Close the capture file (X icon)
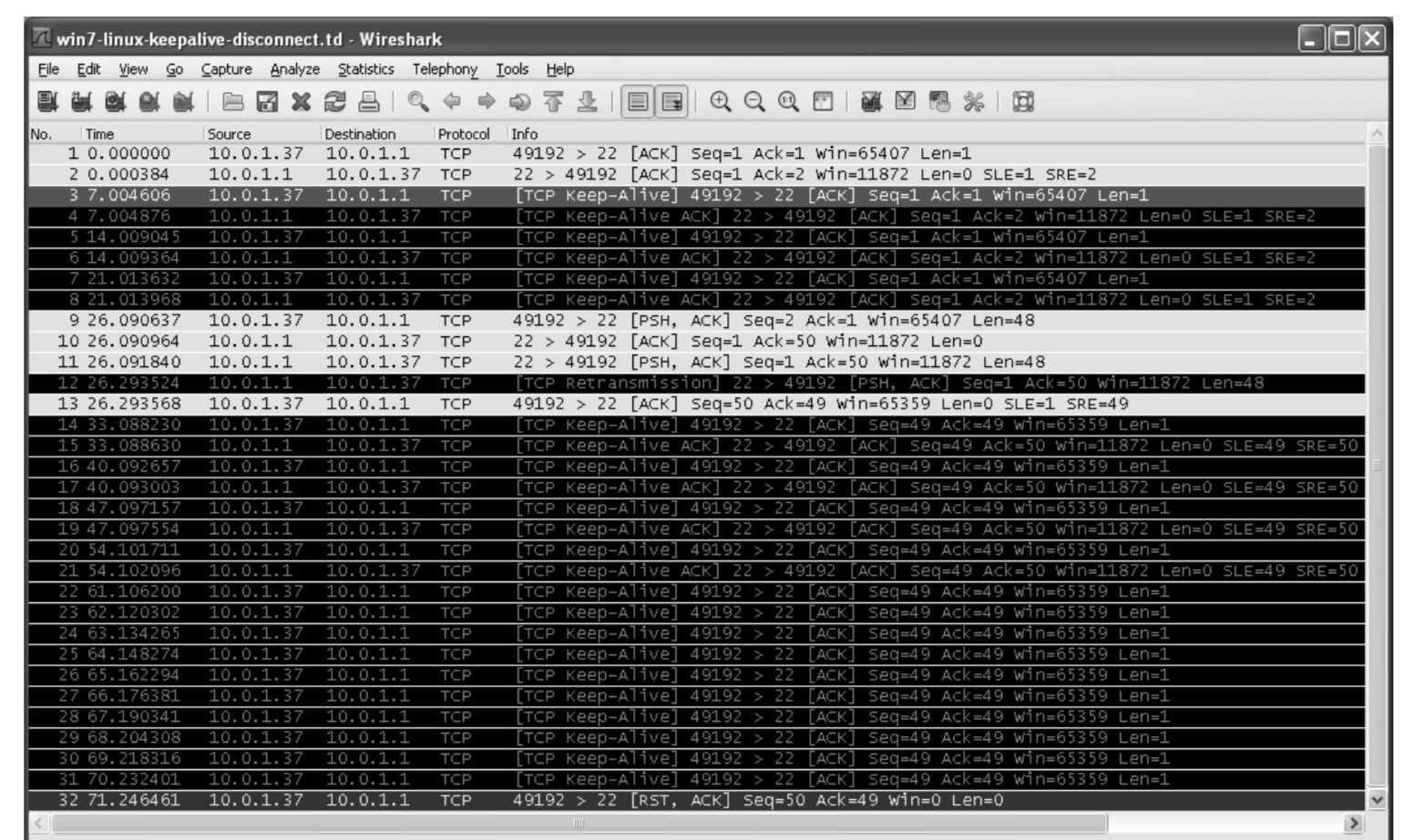This screenshot has width=1414, height=840. [301, 102]
